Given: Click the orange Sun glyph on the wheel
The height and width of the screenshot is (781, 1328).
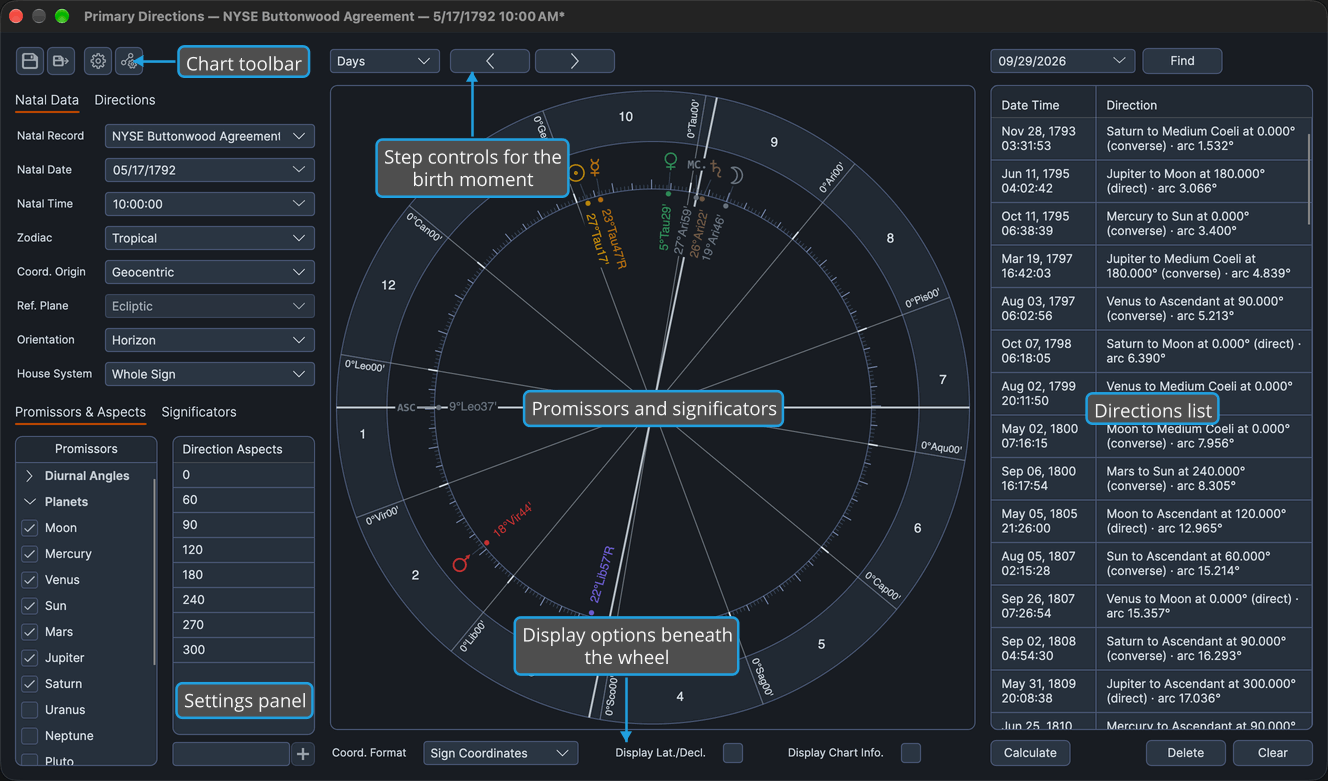Looking at the screenshot, I should coord(576,172).
